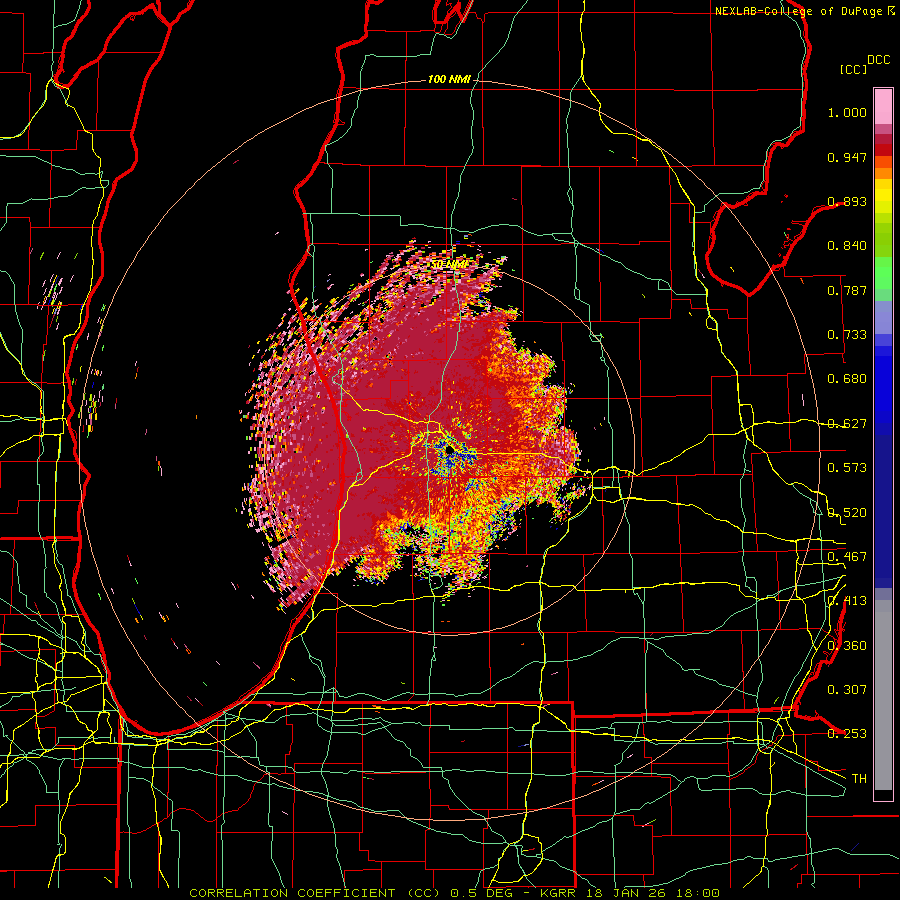Select the 0.733 scale value
This screenshot has width=900, height=900.
coord(847,335)
